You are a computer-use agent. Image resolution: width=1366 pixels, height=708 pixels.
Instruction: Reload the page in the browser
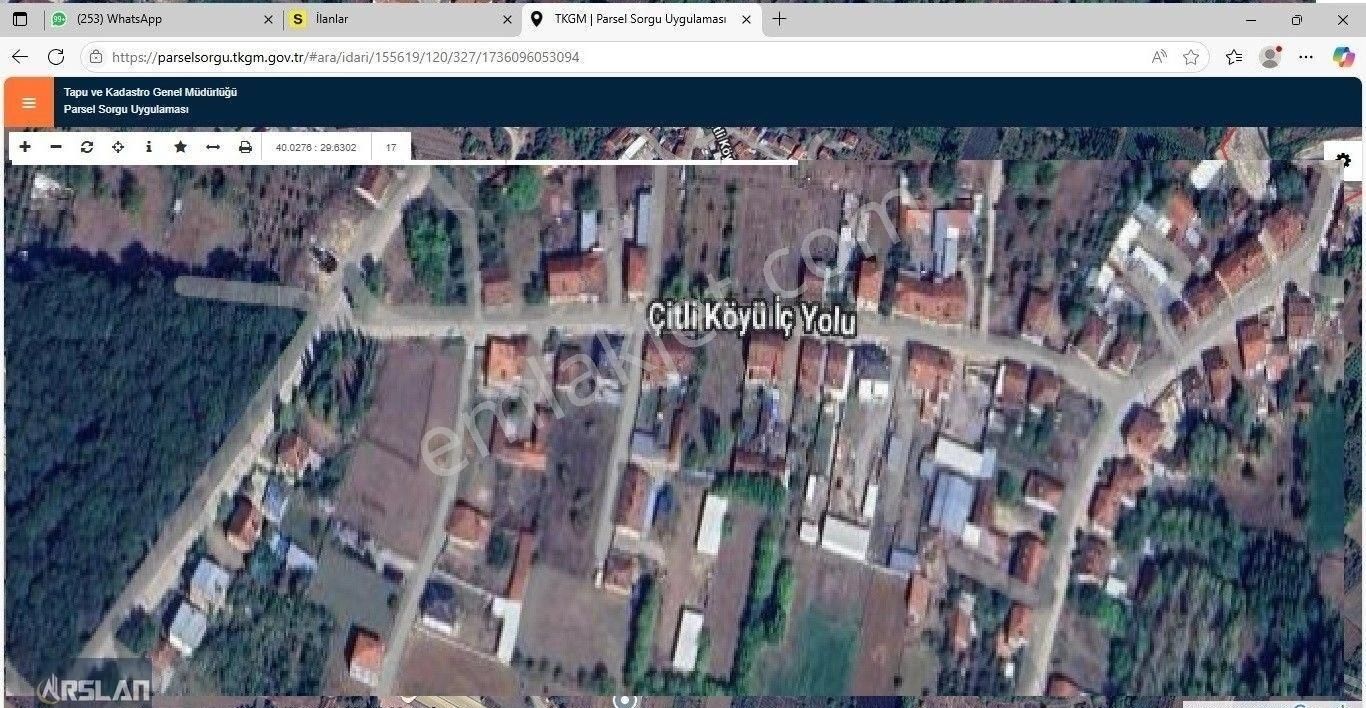click(x=56, y=57)
